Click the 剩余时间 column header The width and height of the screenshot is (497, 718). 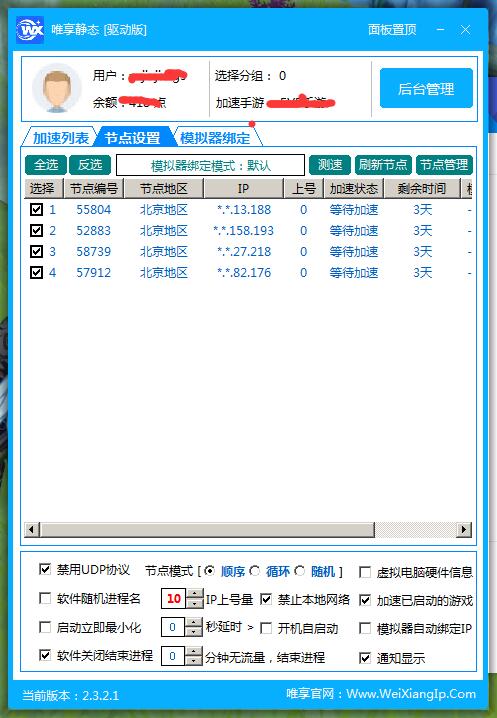[x=422, y=188]
